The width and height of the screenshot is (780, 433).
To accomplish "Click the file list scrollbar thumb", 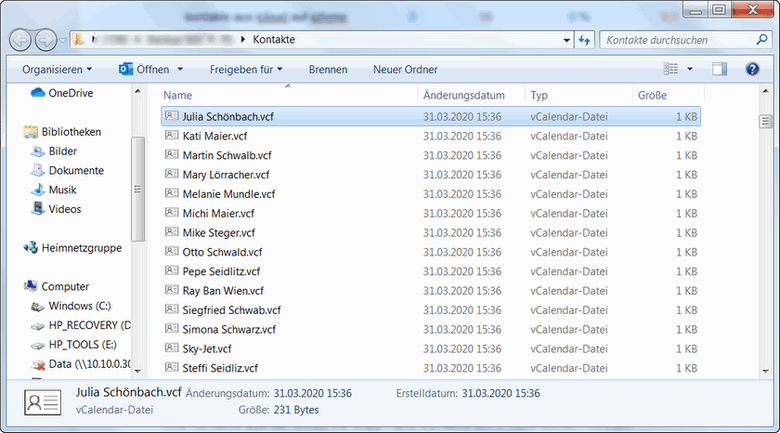I will (765, 121).
